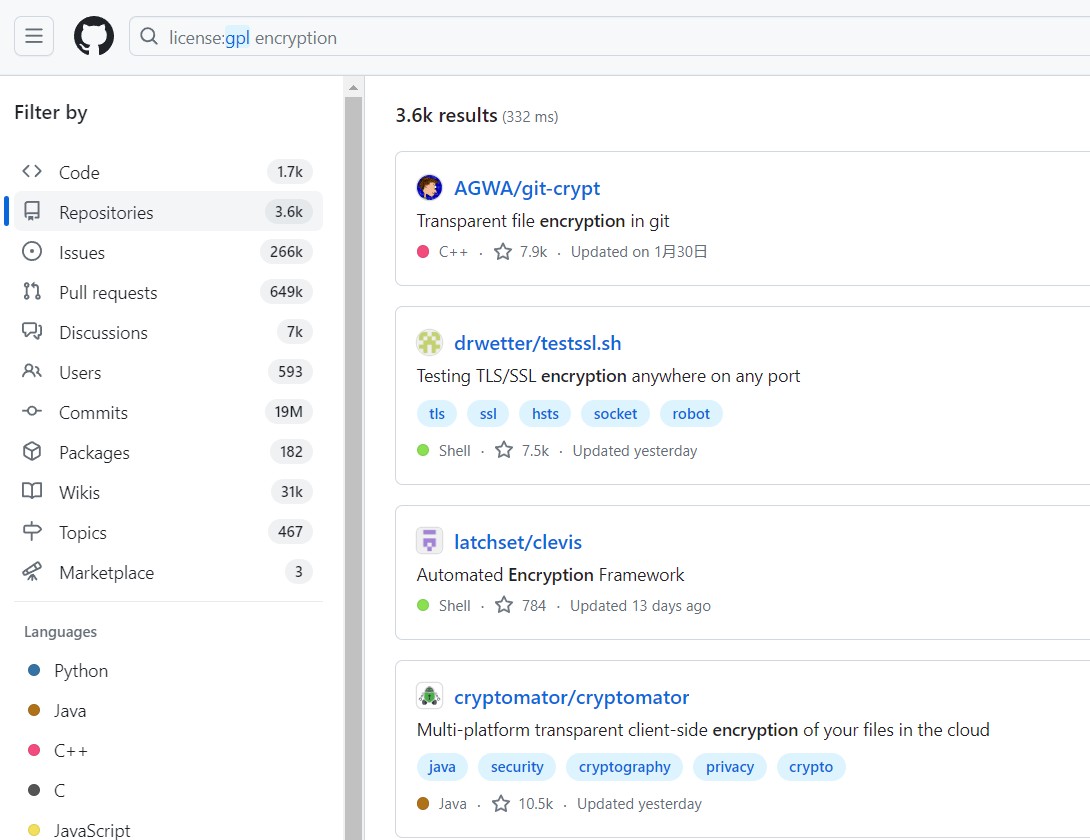1090x840 pixels.
Task: Filter results by Wikis
Action: [x=168, y=492]
